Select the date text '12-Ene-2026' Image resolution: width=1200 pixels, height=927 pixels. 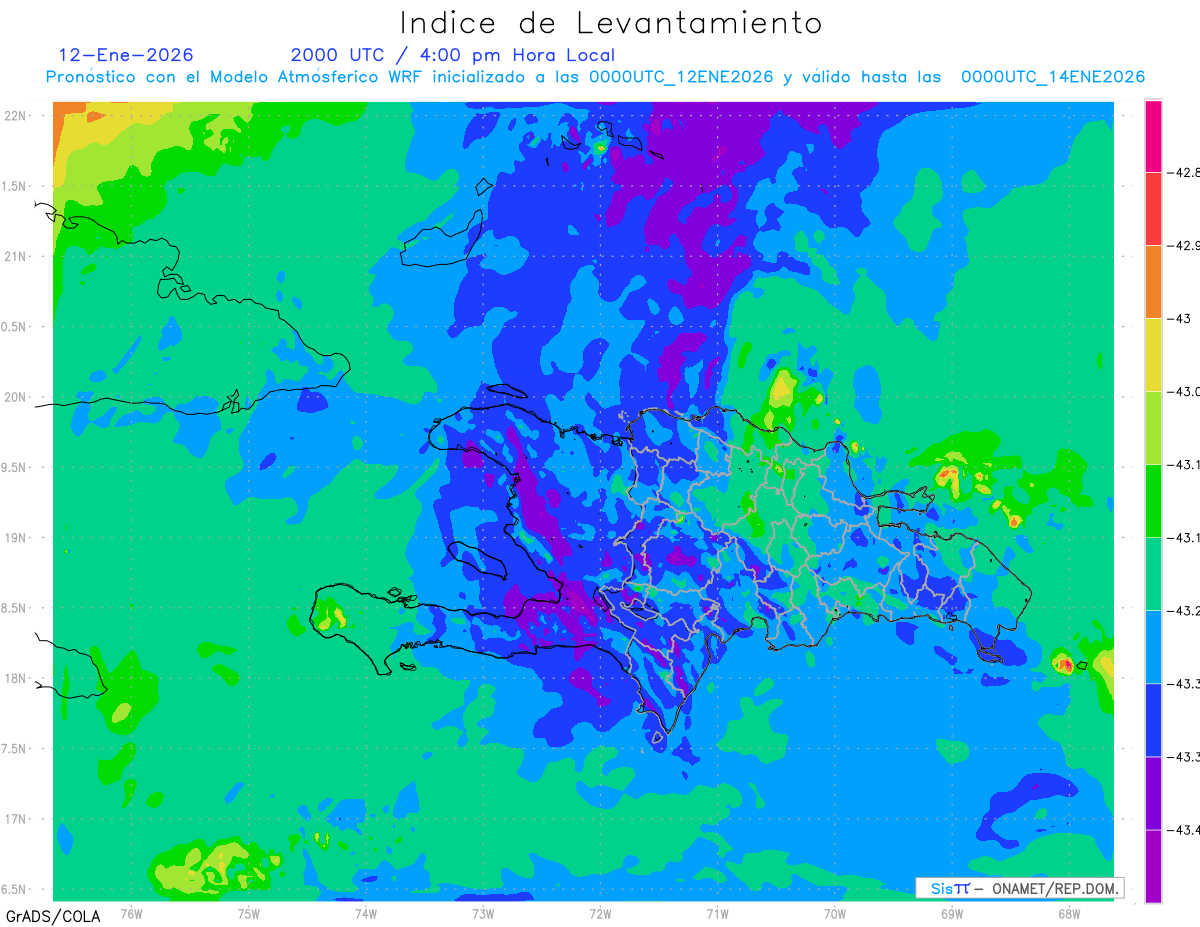pyautogui.click(x=126, y=55)
